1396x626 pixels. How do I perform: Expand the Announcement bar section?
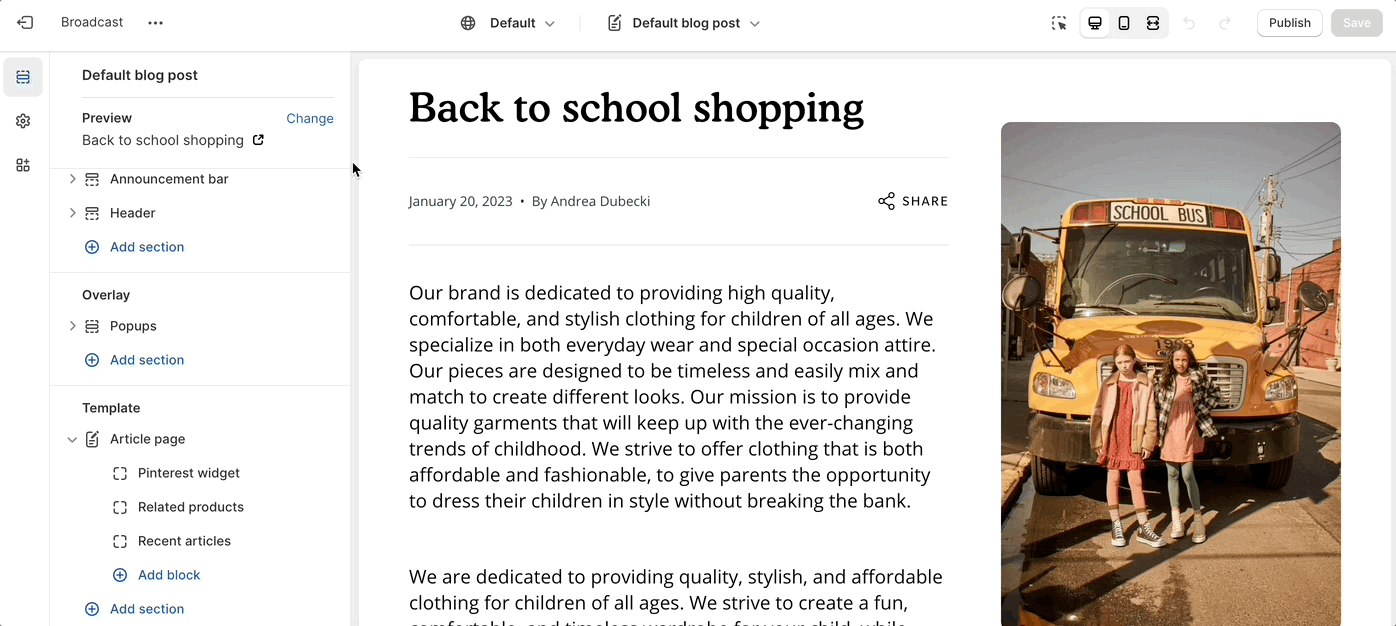click(x=72, y=179)
